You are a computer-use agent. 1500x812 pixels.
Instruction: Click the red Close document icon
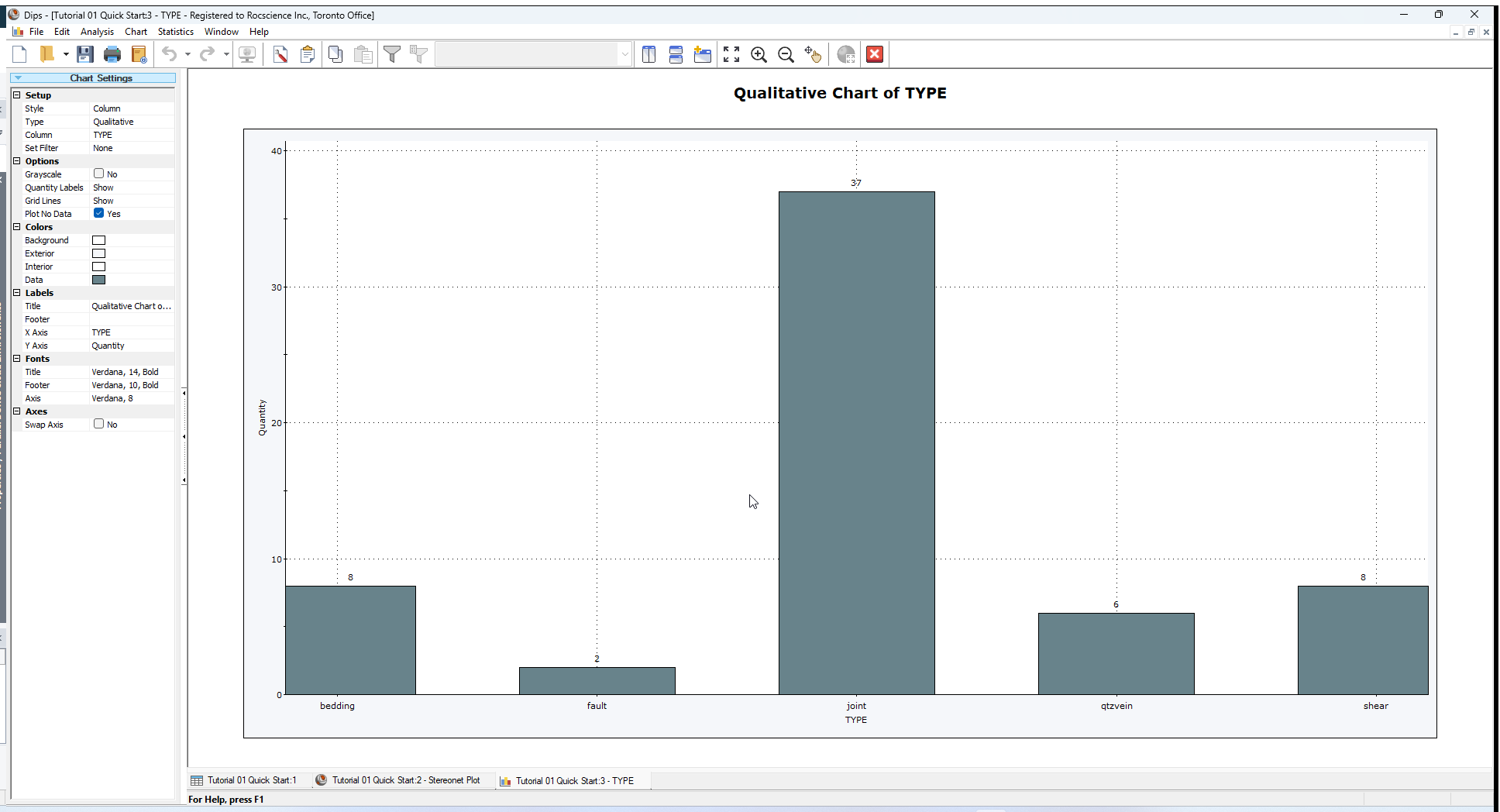click(875, 54)
